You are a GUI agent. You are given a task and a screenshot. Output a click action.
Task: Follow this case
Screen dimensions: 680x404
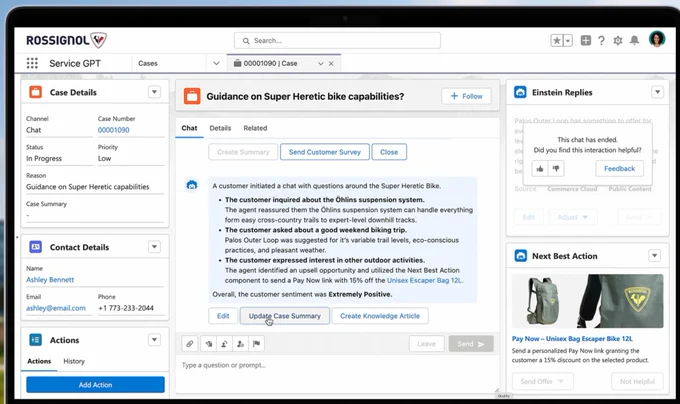(x=466, y=96)
